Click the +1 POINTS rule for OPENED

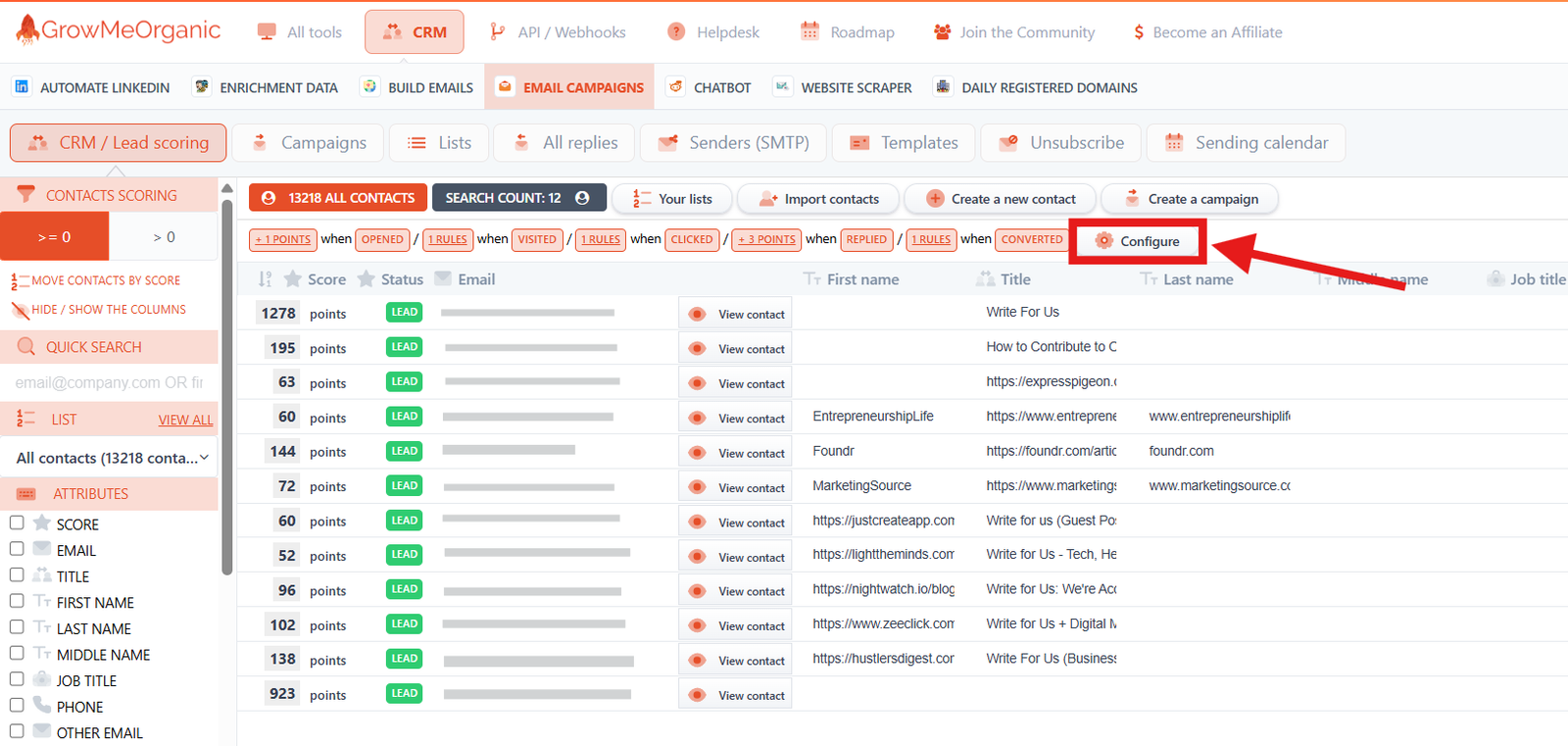(283, 239)
